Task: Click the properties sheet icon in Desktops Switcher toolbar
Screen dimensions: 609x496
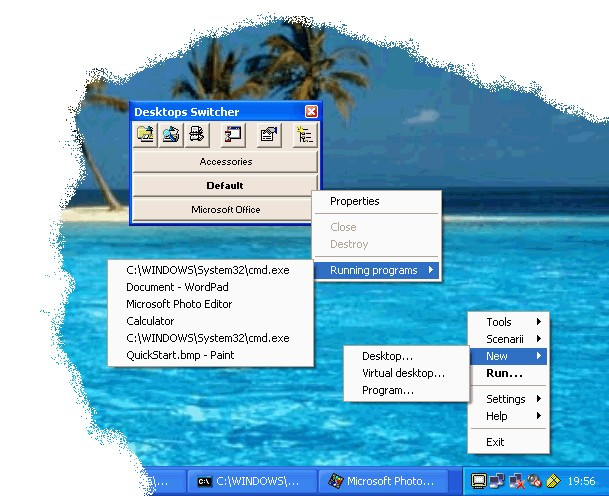Action: [x=269, y=134]
